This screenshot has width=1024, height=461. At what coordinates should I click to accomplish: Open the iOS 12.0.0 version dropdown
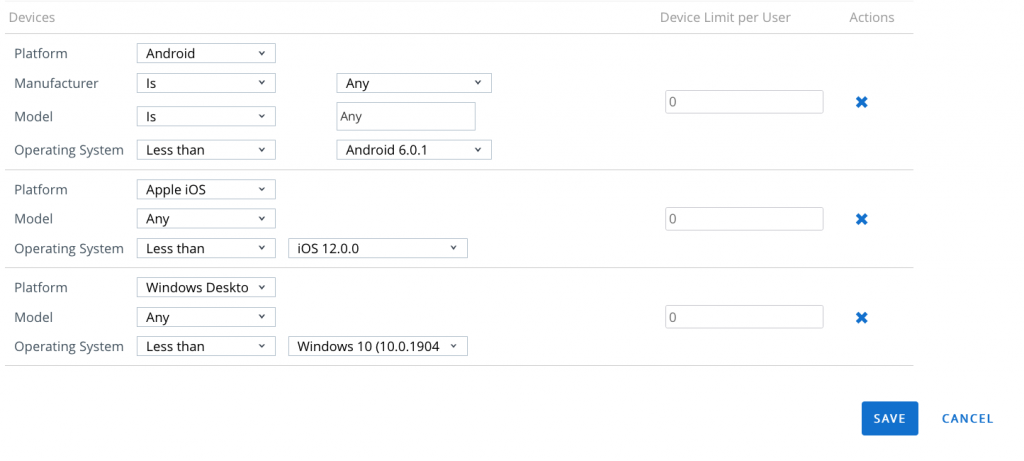(377, 249)
